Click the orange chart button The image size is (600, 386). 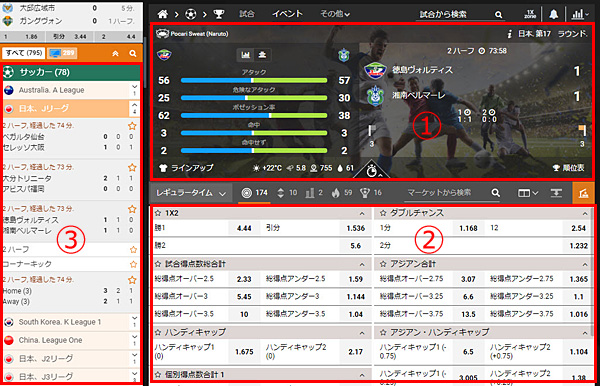pos(583,193)
